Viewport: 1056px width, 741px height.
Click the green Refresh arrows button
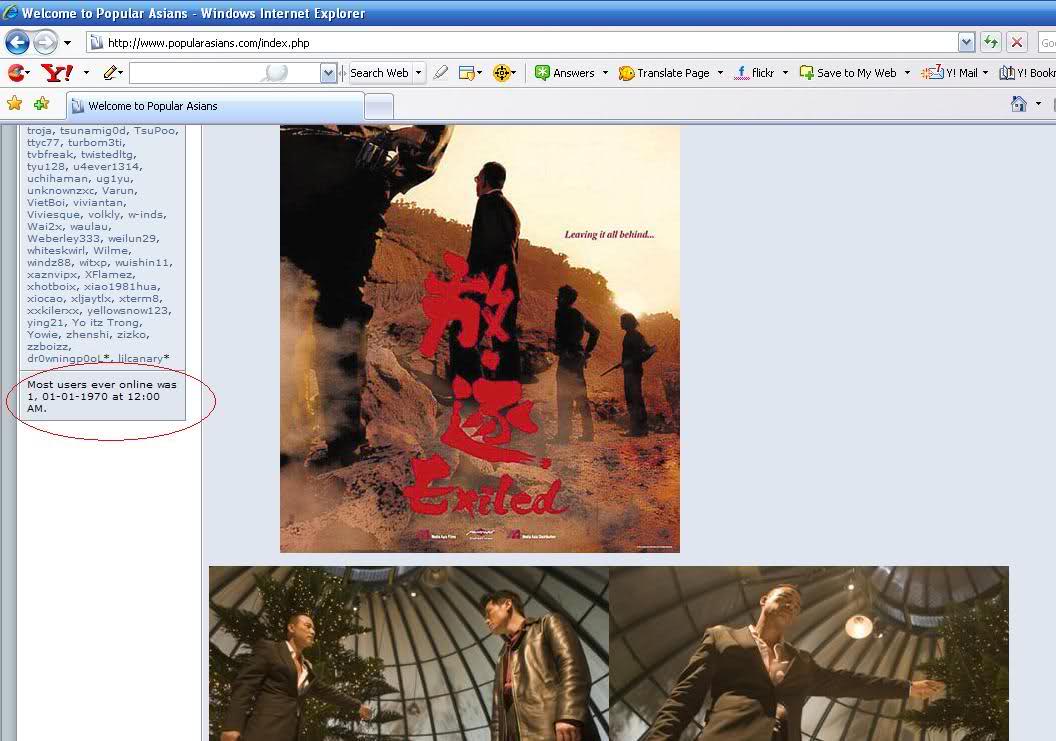point(991,43)
